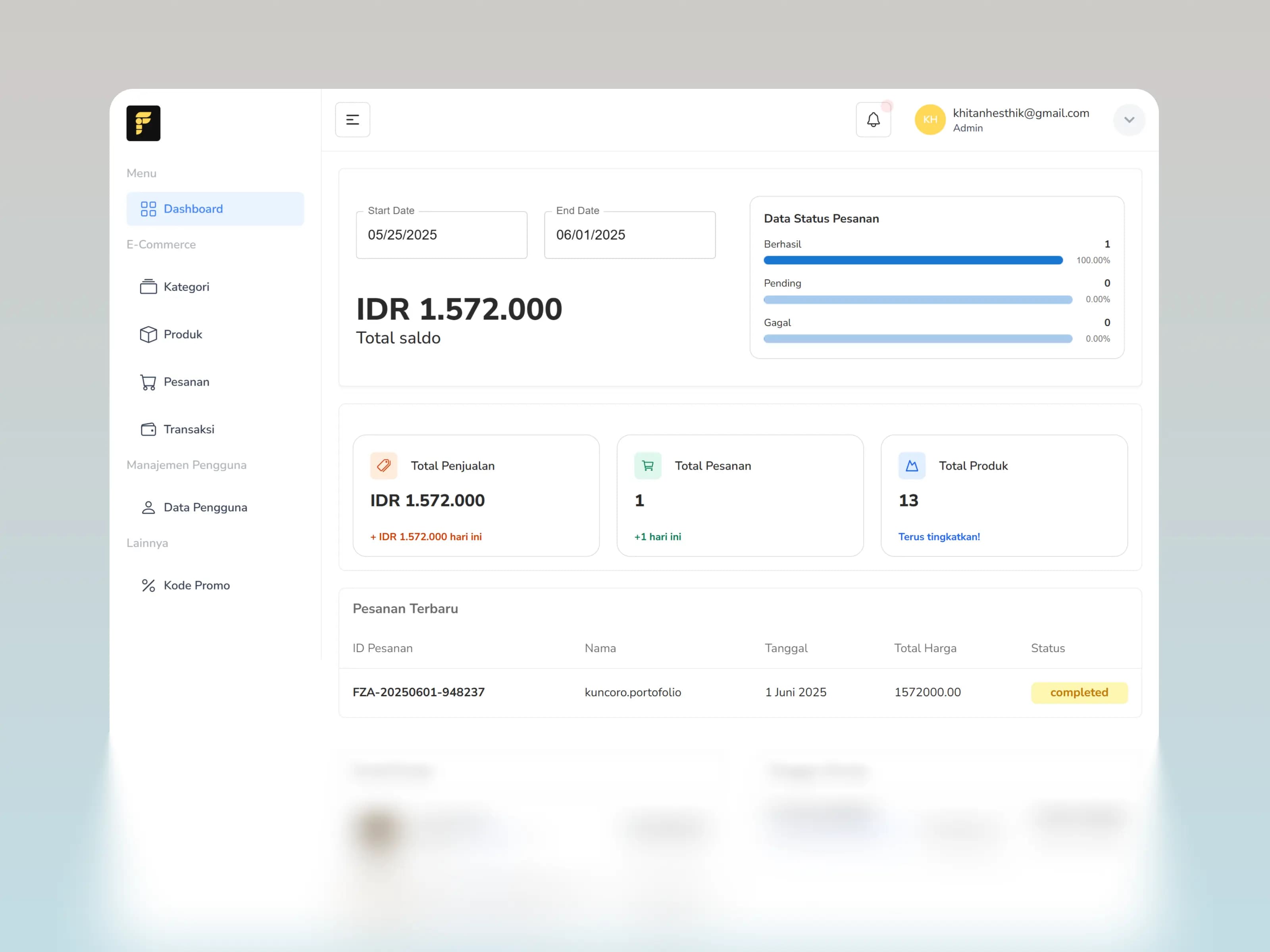
Task: Click the Berhasil progress bar
Action: pyautogui.click(x=913, y=261)
